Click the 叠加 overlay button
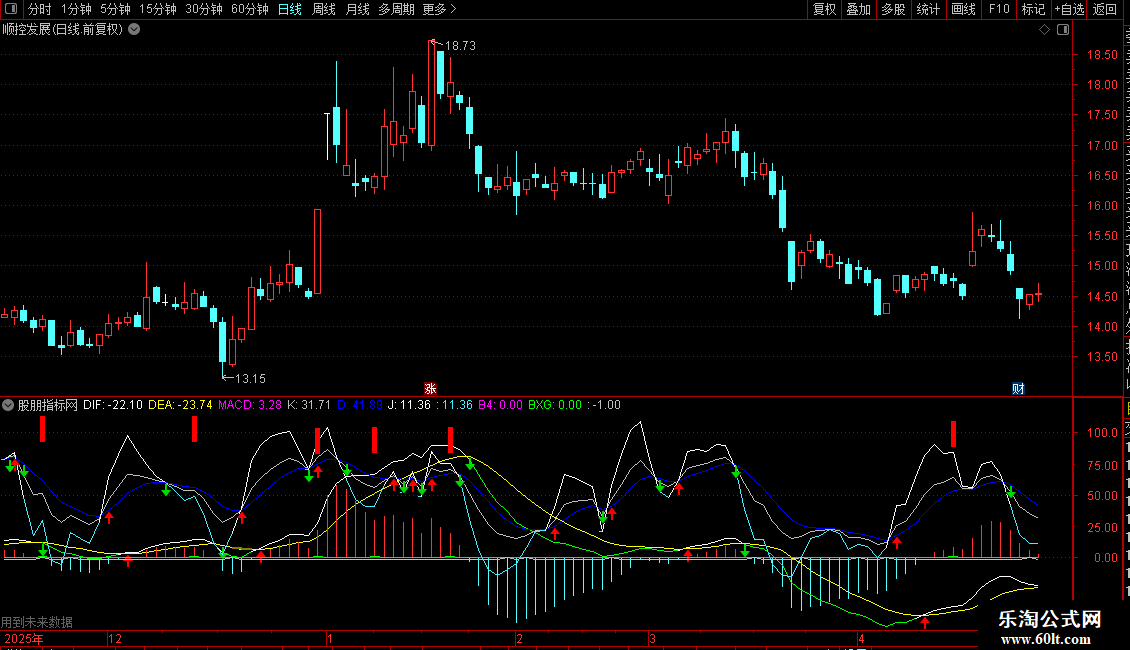Screen dimensions: 1130x650 click(x=858, y=9)
